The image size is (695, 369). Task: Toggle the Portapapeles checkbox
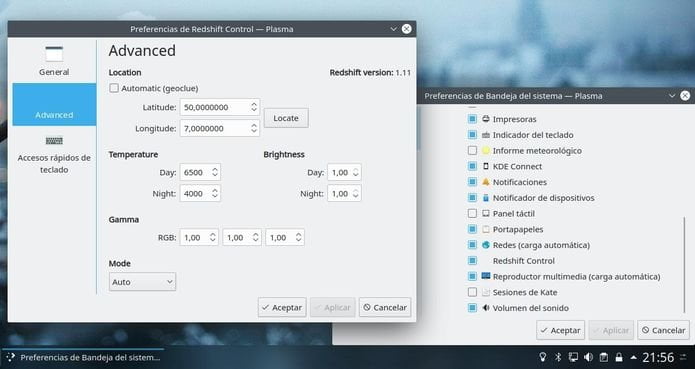click(x=472, y=229)
